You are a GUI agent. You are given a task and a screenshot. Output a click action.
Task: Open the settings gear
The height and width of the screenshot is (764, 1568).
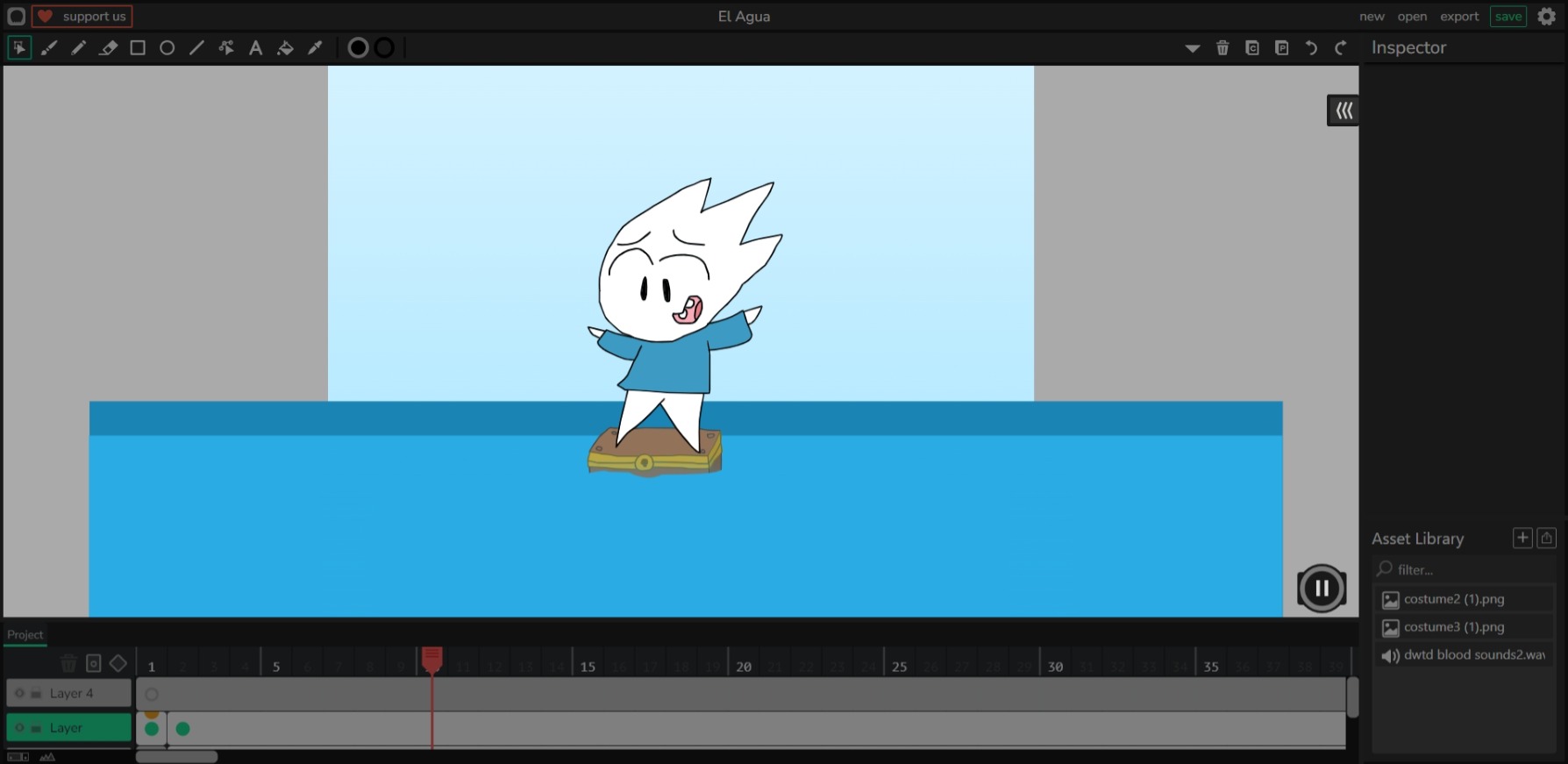(x=1547, y=16)
